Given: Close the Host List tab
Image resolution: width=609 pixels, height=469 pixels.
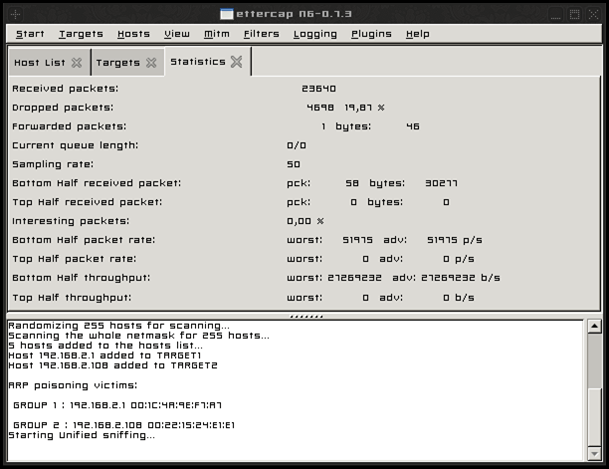Looking at the screenshot, I should point(77,63).
